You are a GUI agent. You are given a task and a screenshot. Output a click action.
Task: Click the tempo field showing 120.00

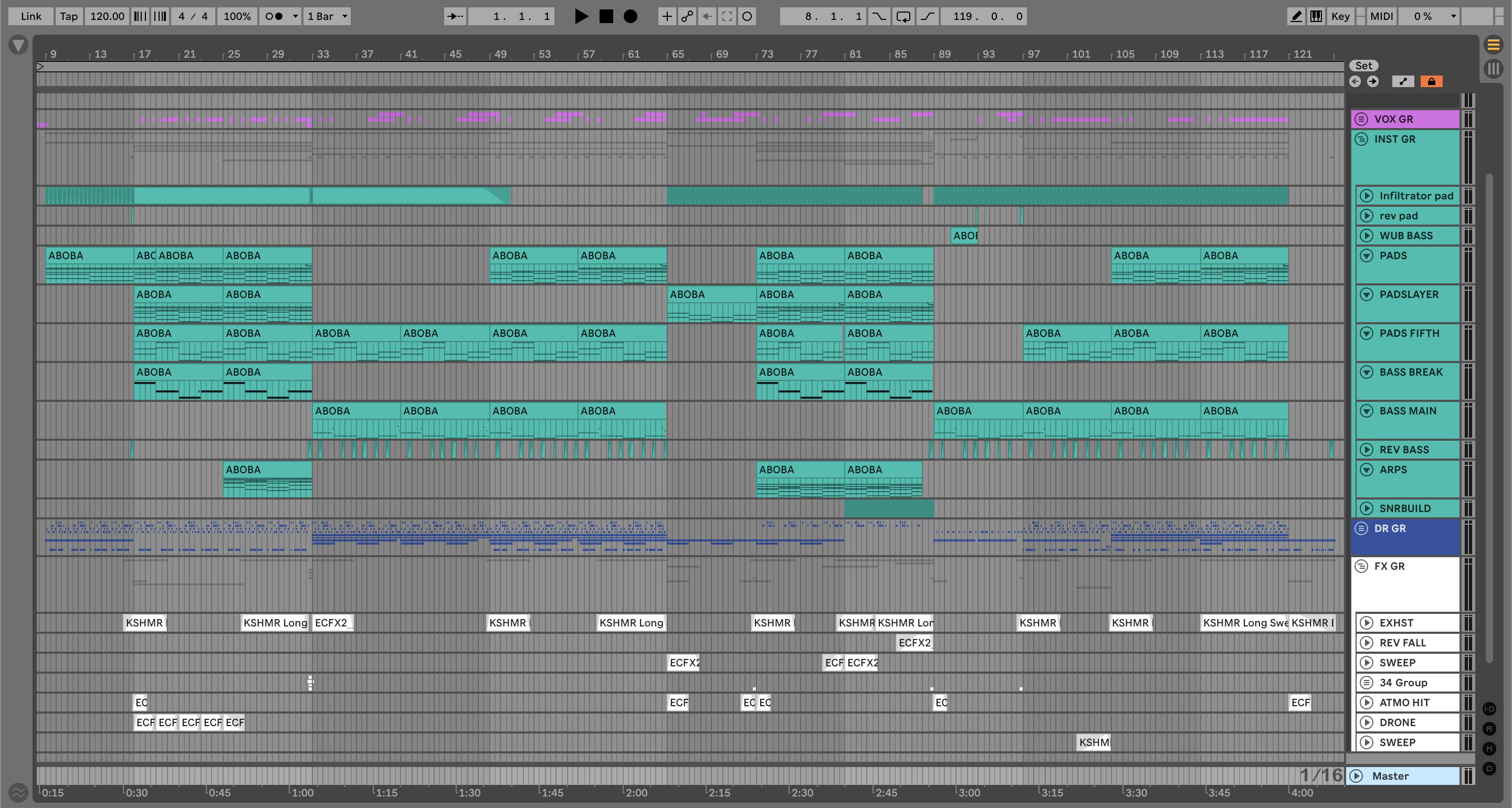(107, 16)
